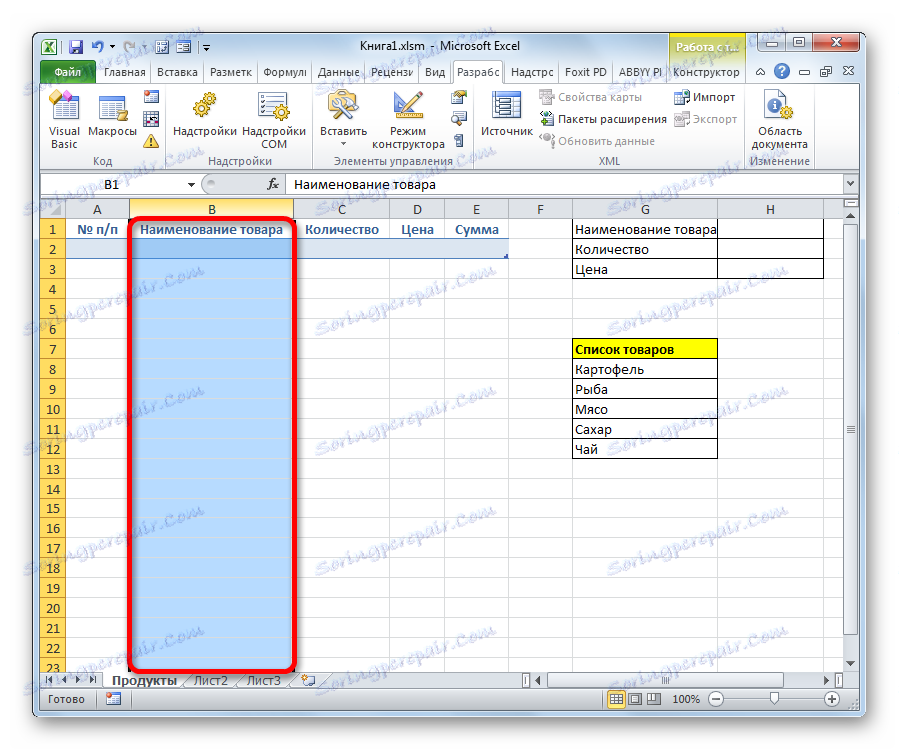Click the zoom slider handle

click(x=774, y=698)
